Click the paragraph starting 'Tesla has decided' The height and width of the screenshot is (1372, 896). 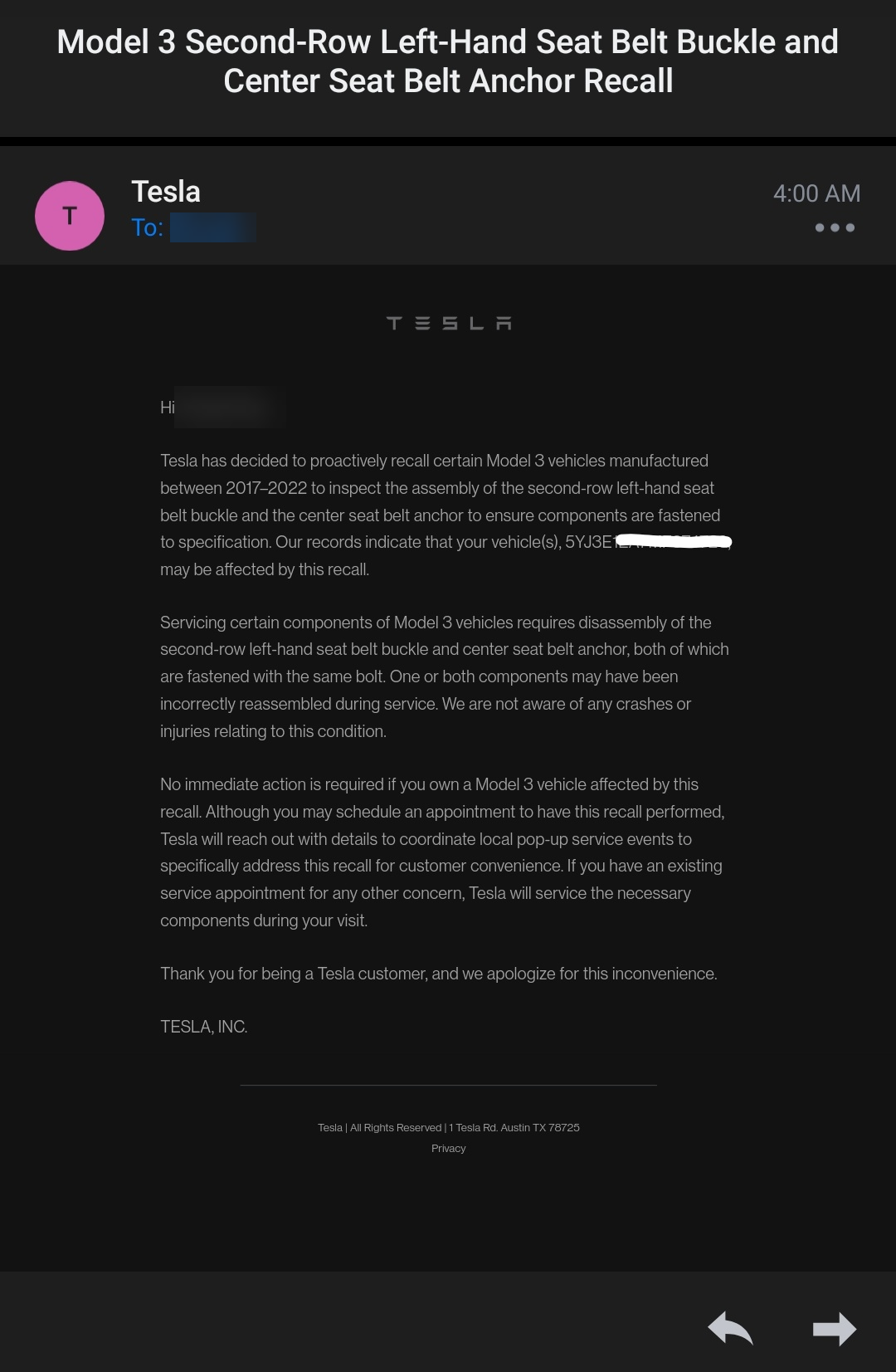click(440, 501)
